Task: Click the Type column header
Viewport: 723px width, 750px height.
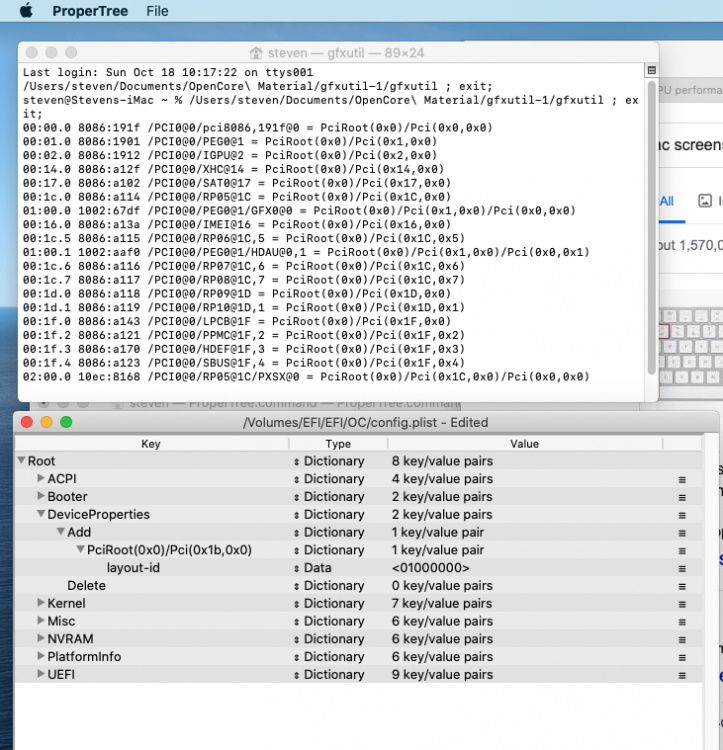Action: point(338,443)
